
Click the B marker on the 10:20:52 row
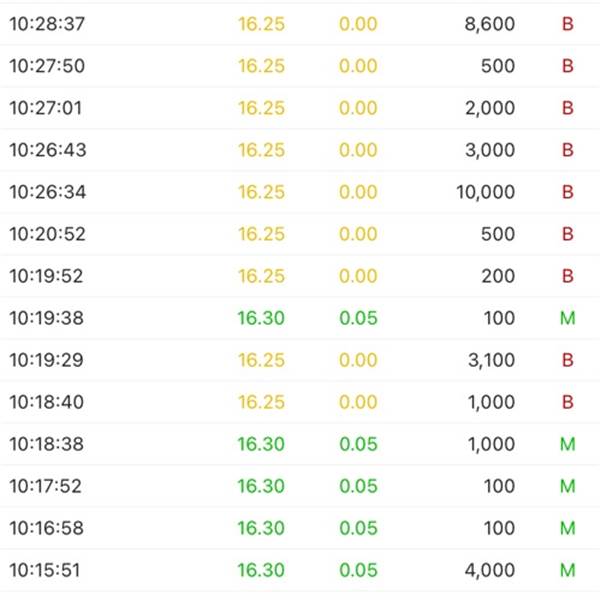click(x=568, y=234)
